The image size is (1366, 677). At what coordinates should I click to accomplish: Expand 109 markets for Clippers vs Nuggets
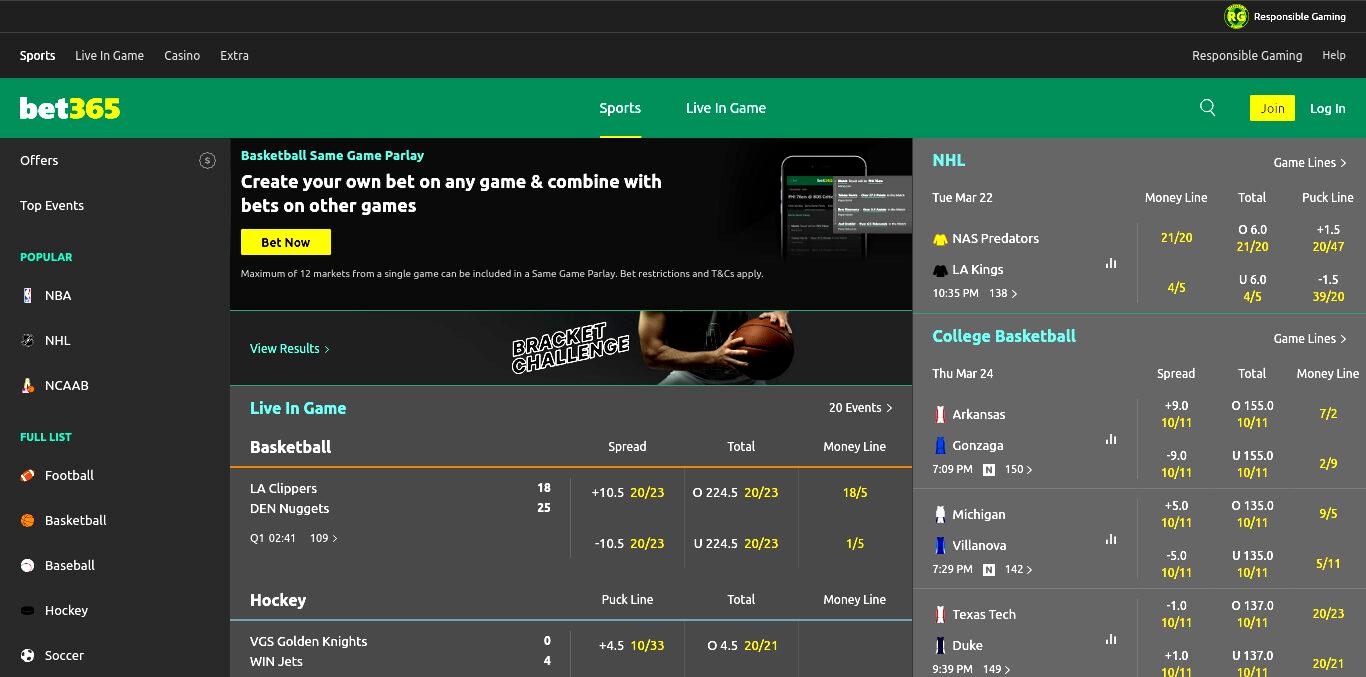(x=324, y=538)
